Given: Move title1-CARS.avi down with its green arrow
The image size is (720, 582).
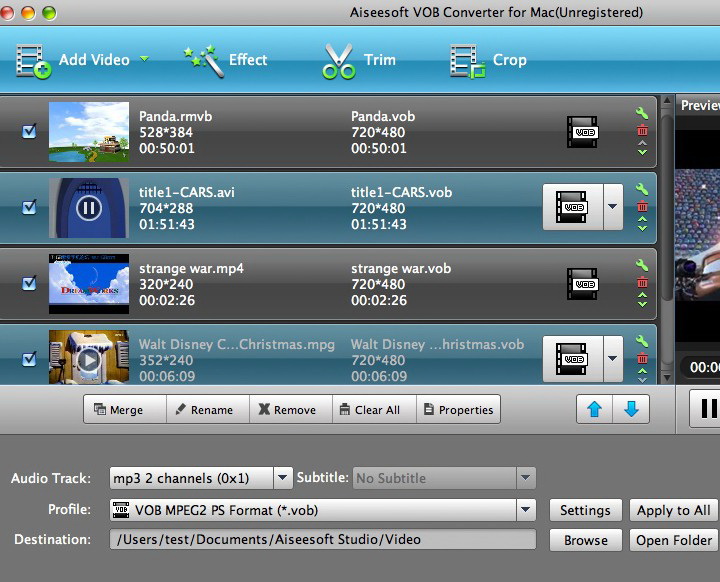Looking at the screenshot, I should click(x=642, y=227).
